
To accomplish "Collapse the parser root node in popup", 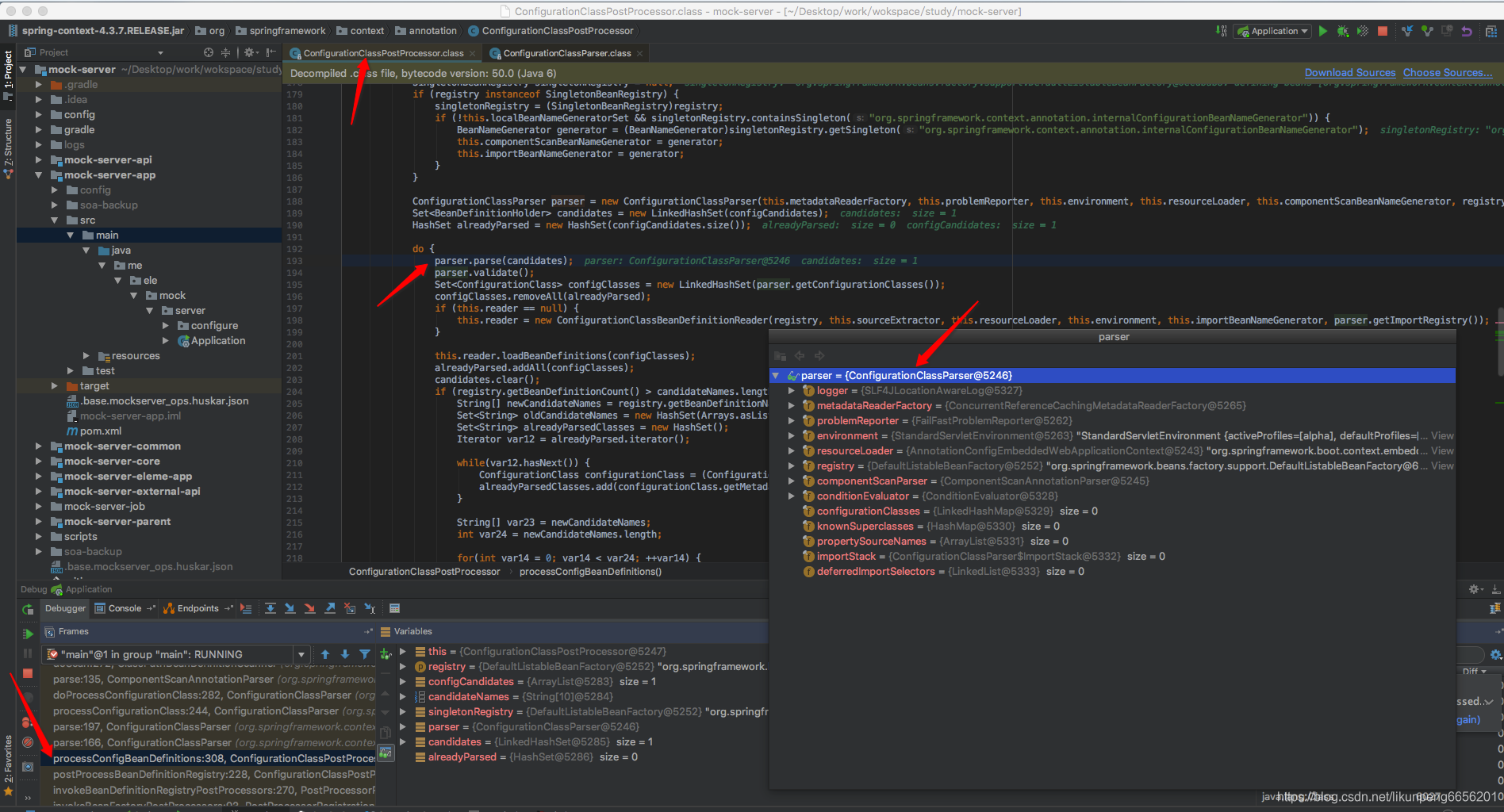I will (x=776, y=376).
